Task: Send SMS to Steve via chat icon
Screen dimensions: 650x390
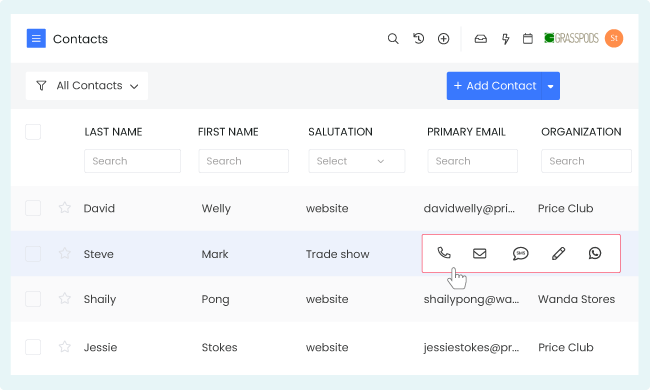Action: coord(520,253)
